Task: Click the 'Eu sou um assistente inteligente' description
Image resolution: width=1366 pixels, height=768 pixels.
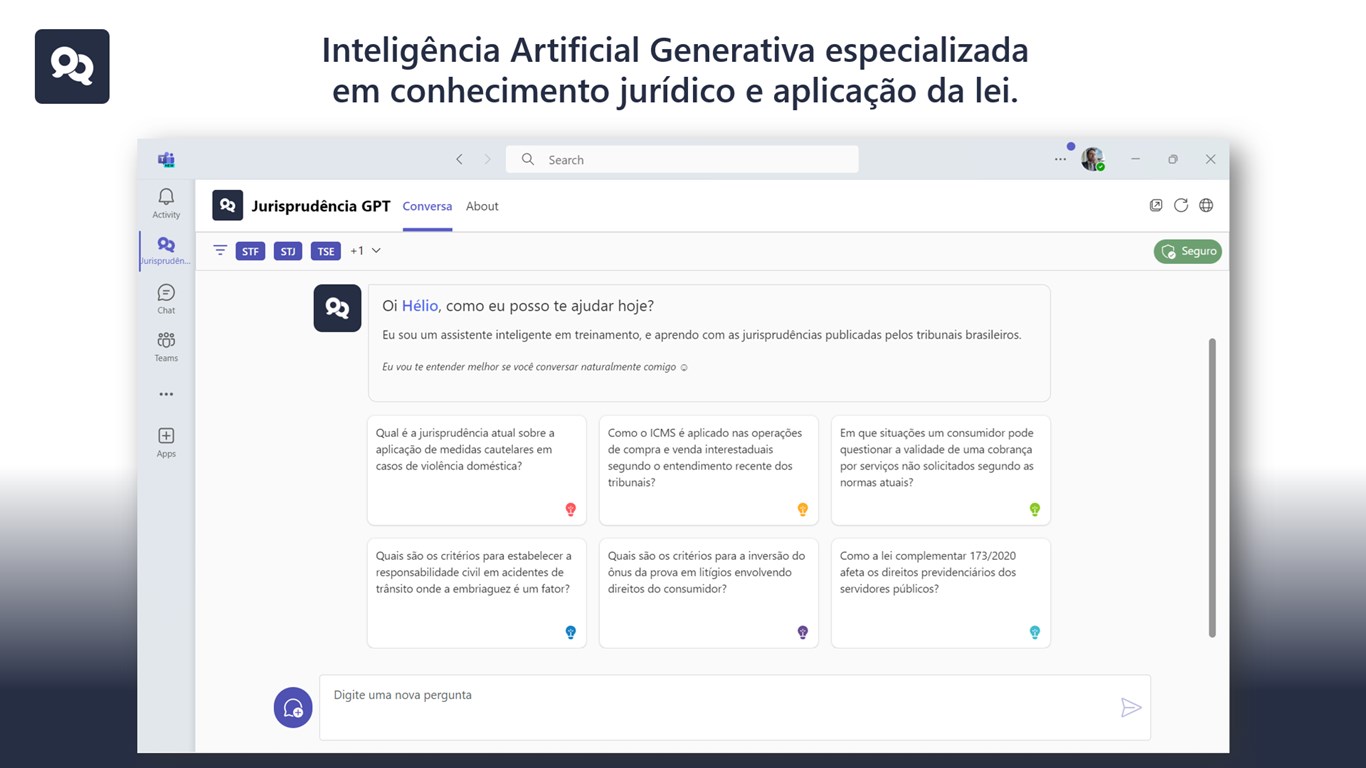Action: 702,335
